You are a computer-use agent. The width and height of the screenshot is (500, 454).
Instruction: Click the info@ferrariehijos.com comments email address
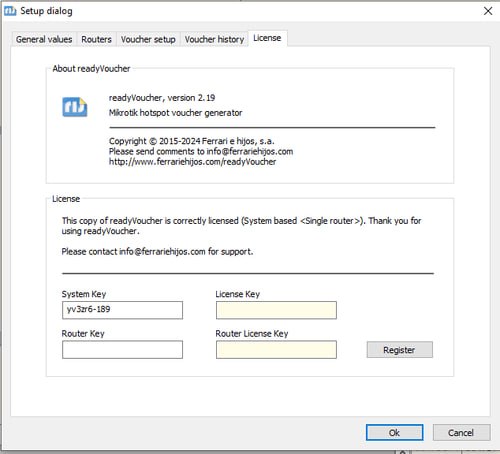250,151
